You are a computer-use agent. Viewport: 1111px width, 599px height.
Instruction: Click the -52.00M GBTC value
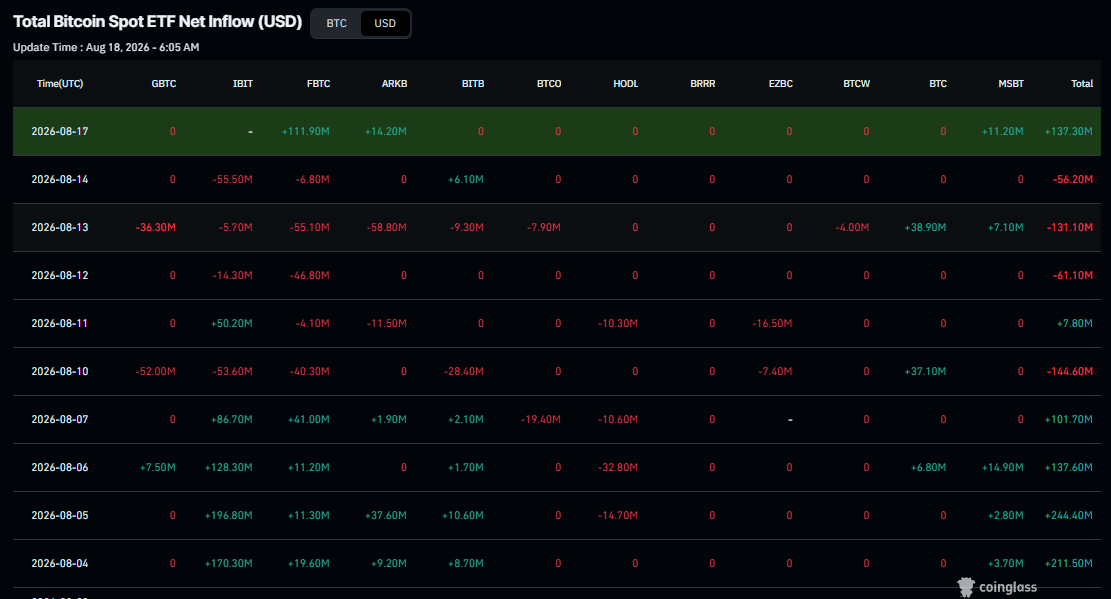point(155,371)
